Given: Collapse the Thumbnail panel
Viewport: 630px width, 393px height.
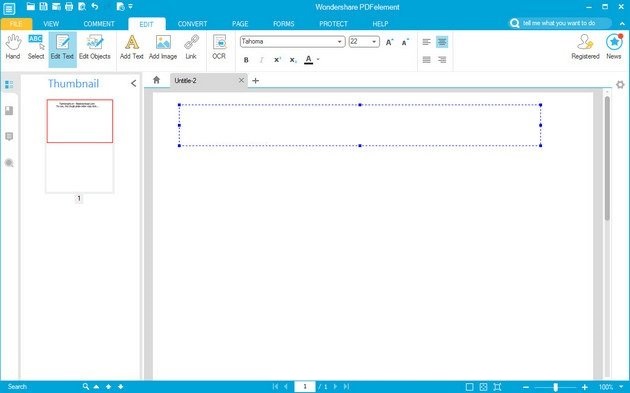Looking at the screenshot, I should coord(133,83).
